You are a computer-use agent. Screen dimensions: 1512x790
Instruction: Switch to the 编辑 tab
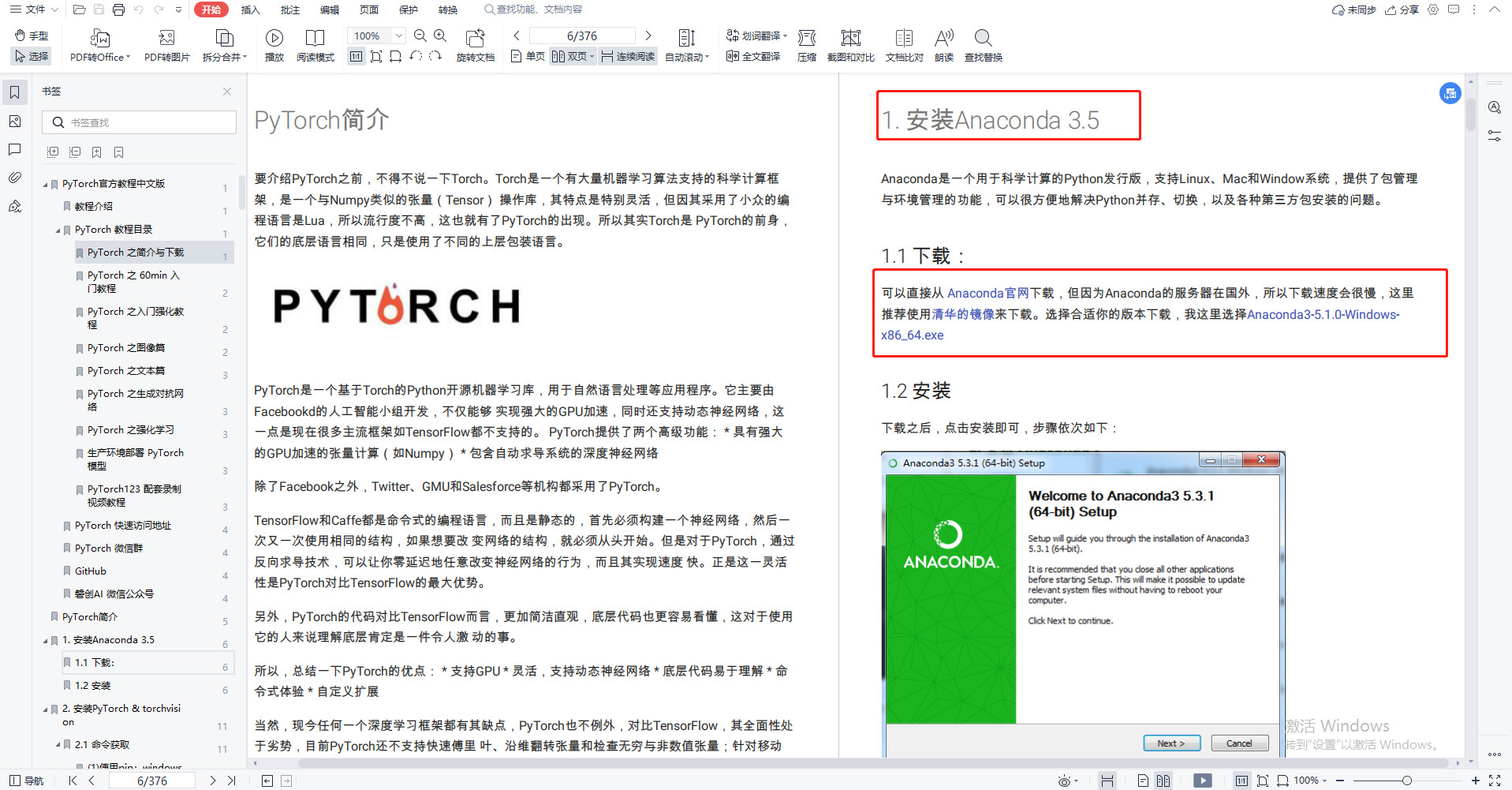[329, 9]
